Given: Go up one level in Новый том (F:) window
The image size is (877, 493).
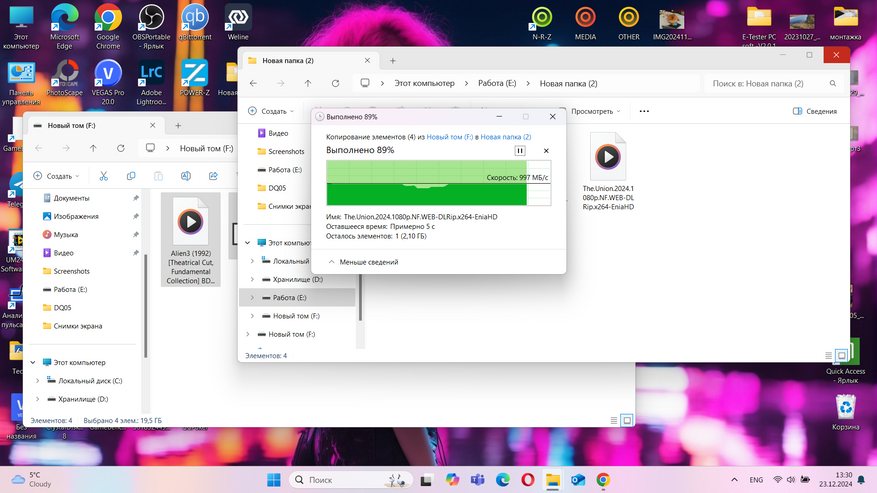Looking at the screenshot, I should point(93,148).
